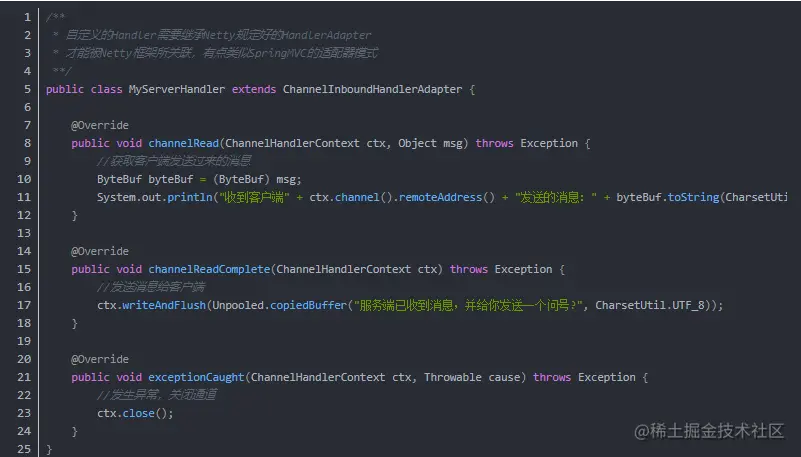Image resolution: width=801 pixels, height=457 pixels.
Task: Click the "收到客户端" string literal
Action: pos(254,197)
